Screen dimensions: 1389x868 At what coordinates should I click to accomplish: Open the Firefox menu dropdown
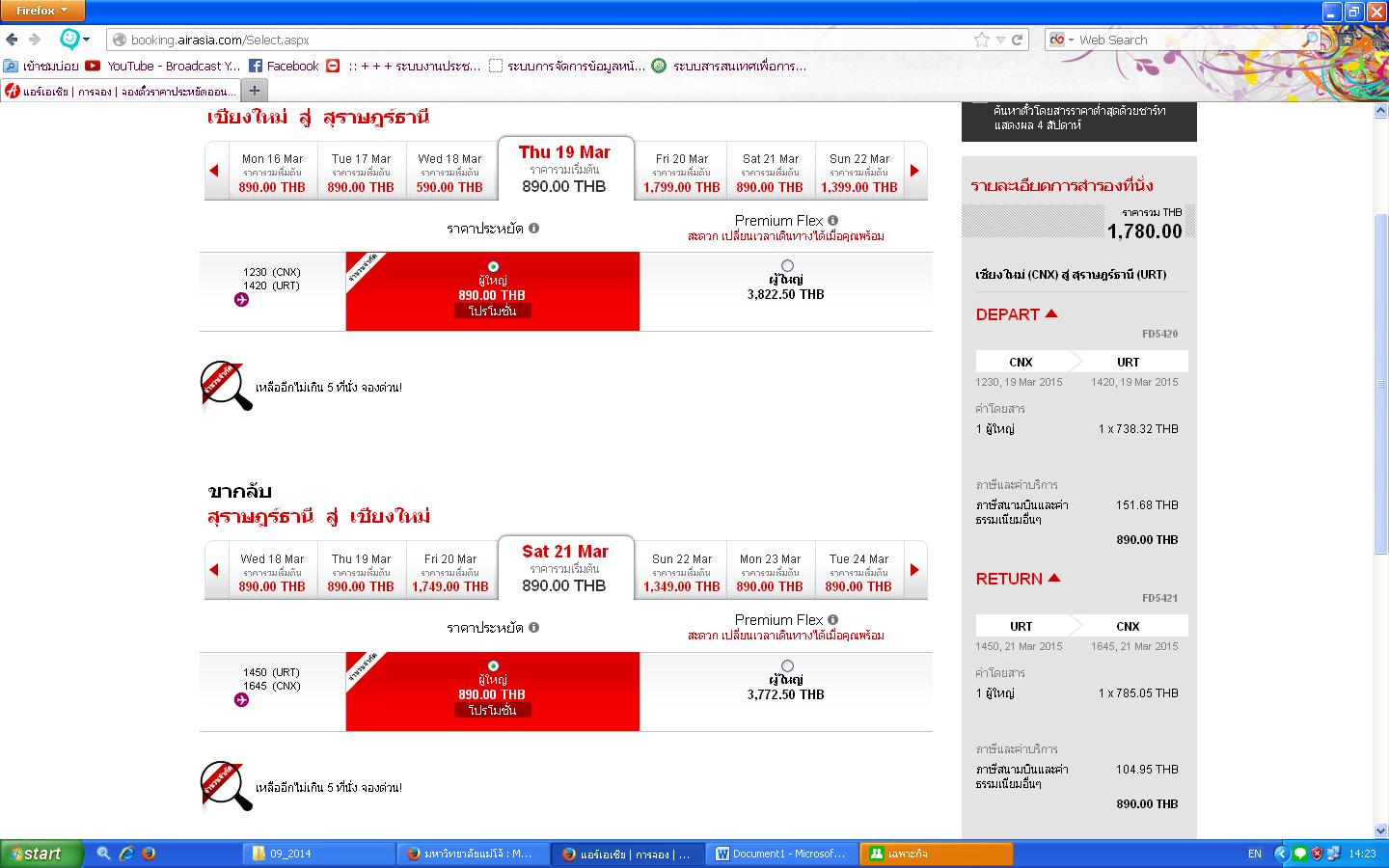coord(42,11)
